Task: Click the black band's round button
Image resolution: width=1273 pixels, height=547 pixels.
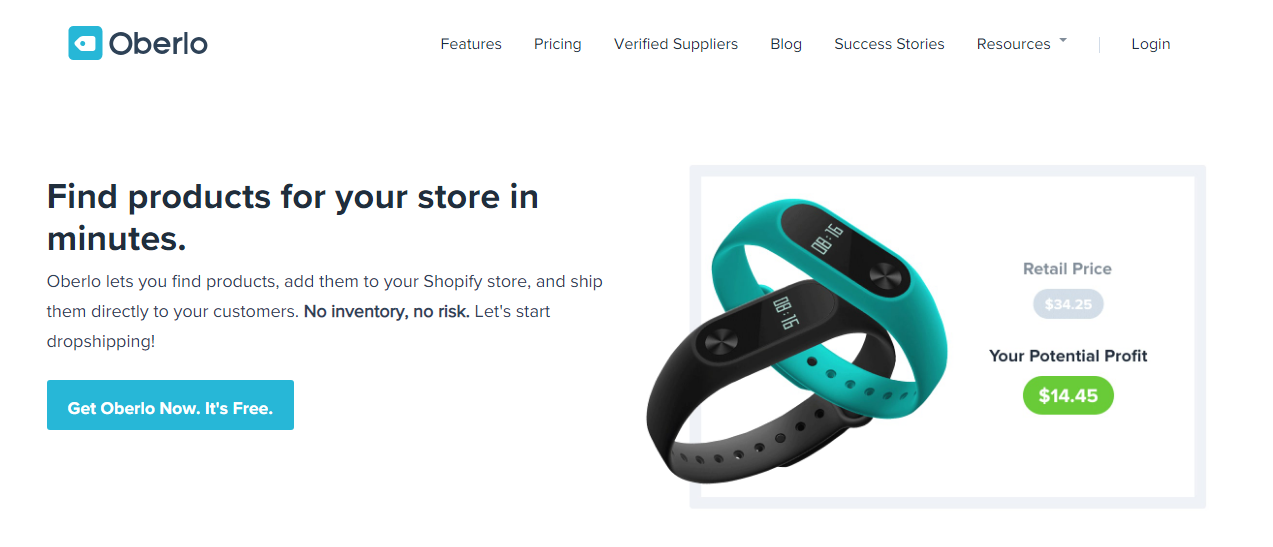Action: [x=720, y=342]
